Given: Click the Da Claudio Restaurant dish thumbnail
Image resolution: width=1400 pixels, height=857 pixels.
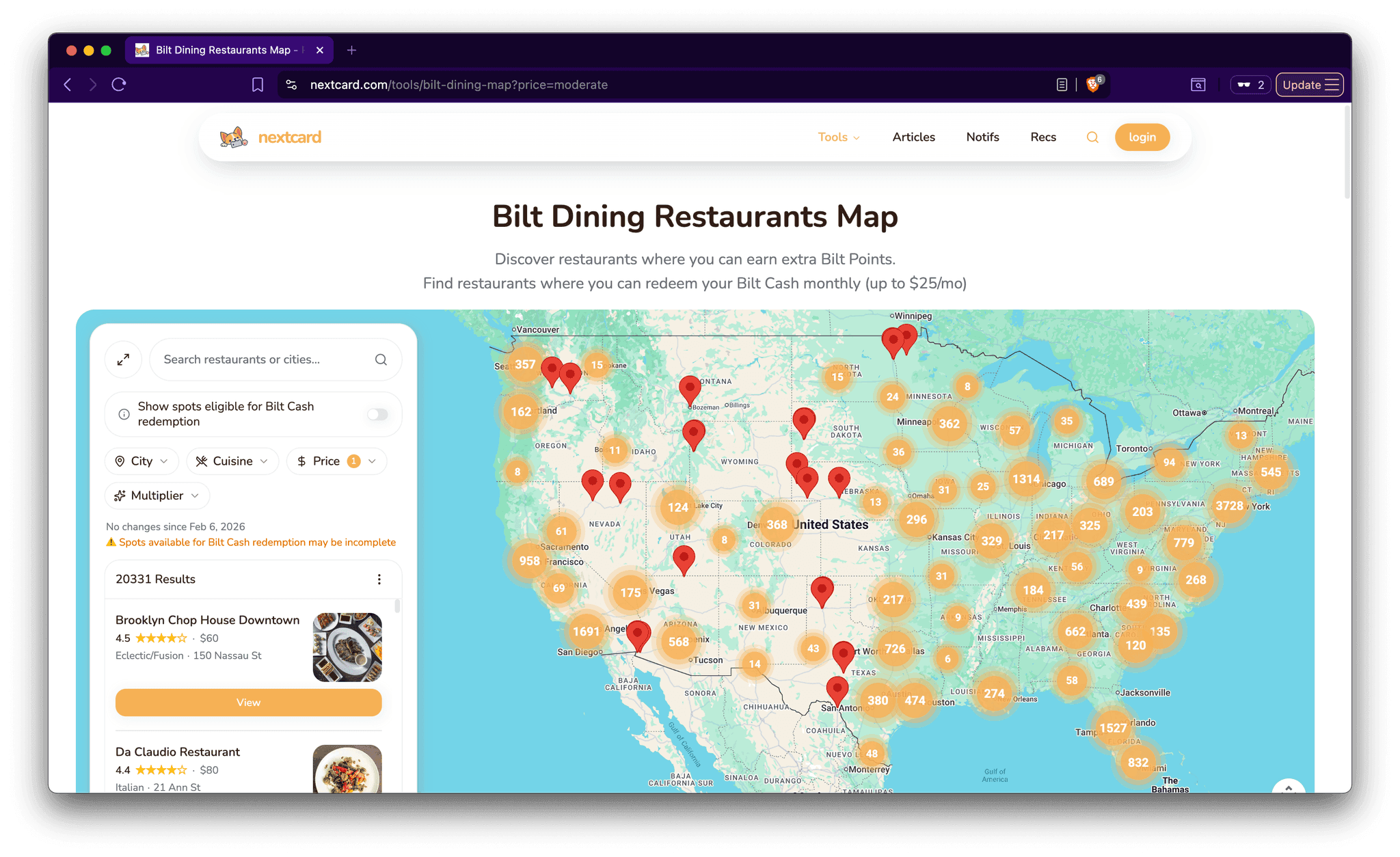Looking at the screenshot, I should 347,769.
